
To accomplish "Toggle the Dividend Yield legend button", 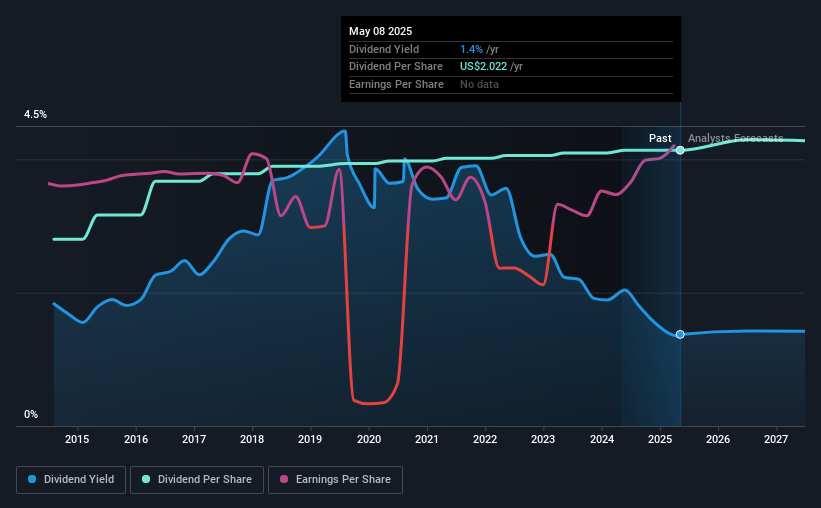I will (x=71, y=480).
